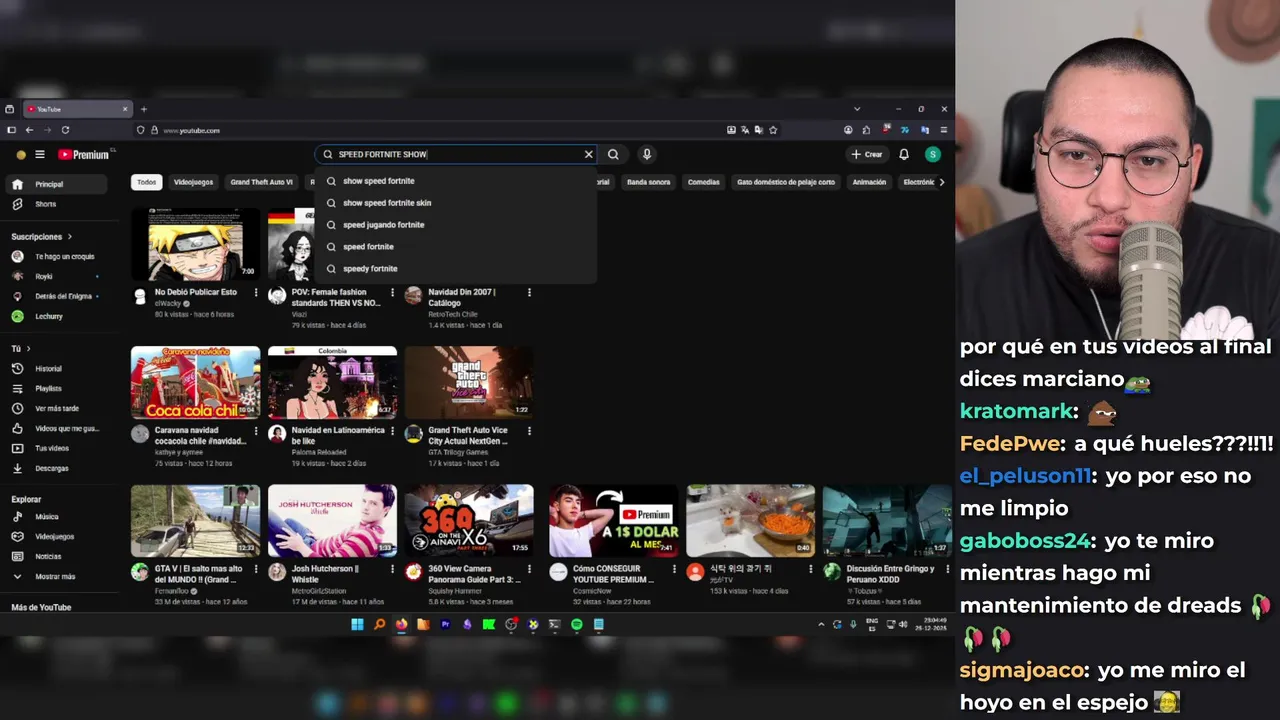The height and width of the screenshot is (720, 1280).
Task: Clear the search box with the X
Action: (x=589, y=154)
